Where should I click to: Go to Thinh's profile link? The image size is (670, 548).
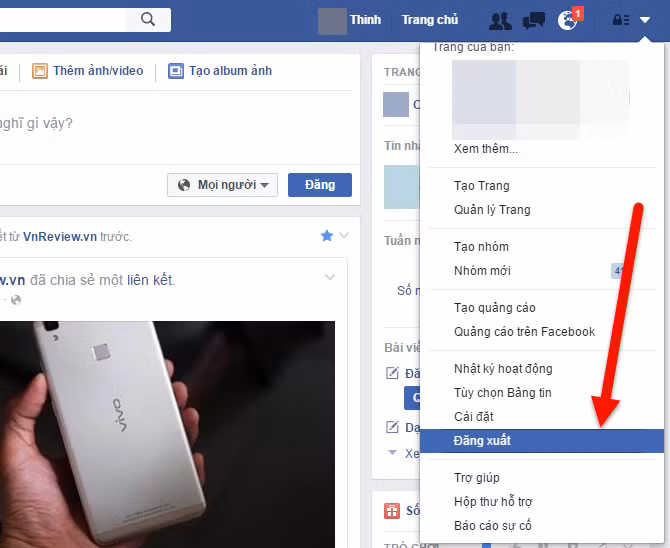365,20
